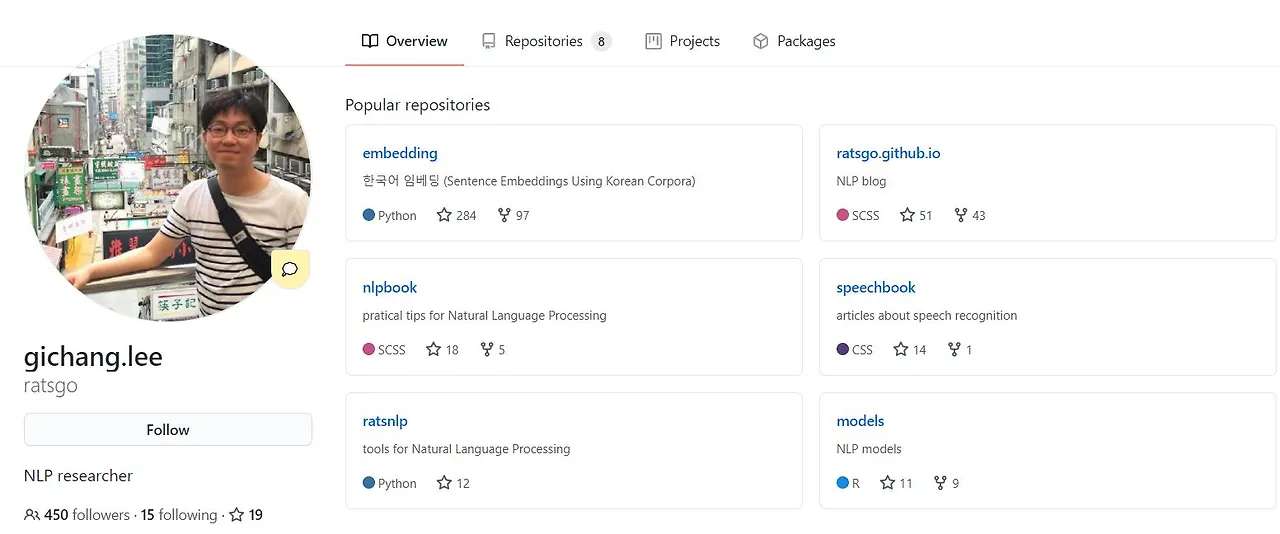Image resolution: width=1280 pixels, height=534 pixels.
Task: Click the fork icon on models repository
Action: [940, 483]
